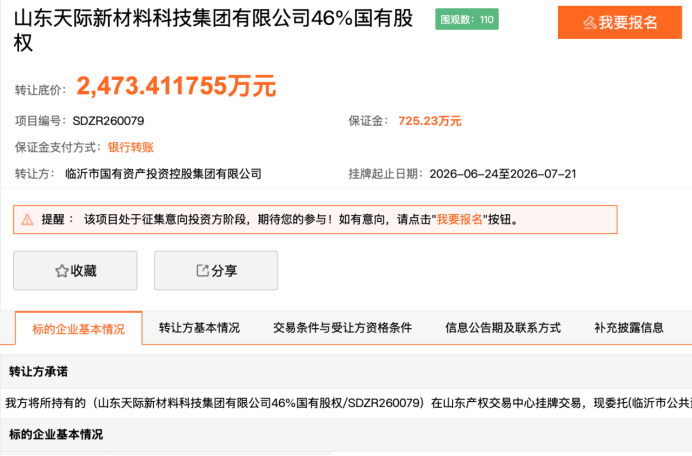Click transferor 临沂市国有资产投资控股集团有限公司
Viewport: 692px width, 456px height.
click(163, 174)
